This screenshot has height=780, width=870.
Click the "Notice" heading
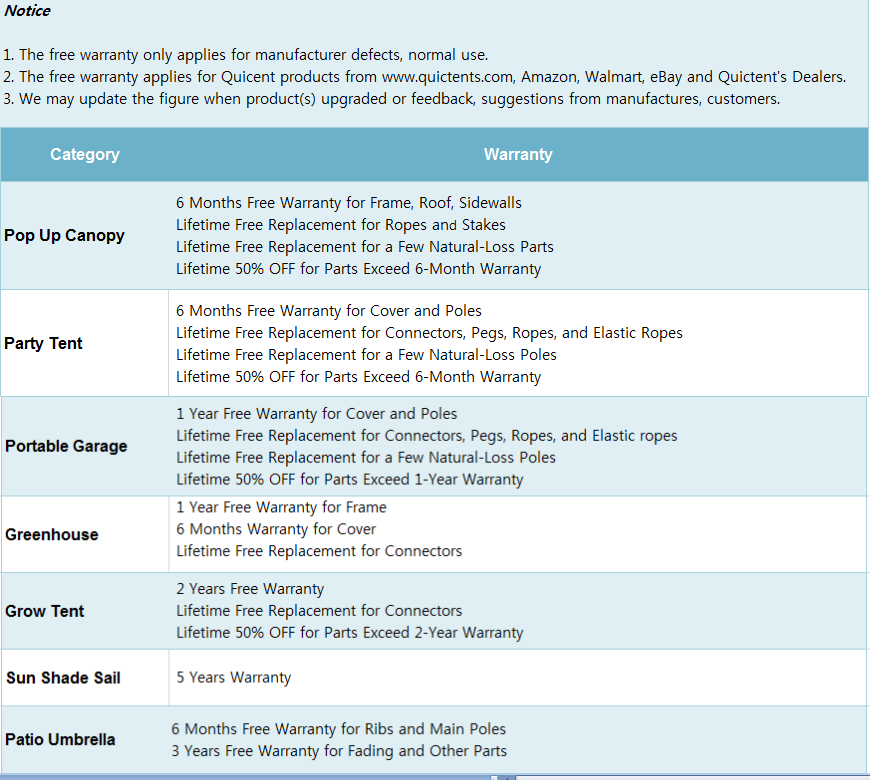(x=27, y=11)
